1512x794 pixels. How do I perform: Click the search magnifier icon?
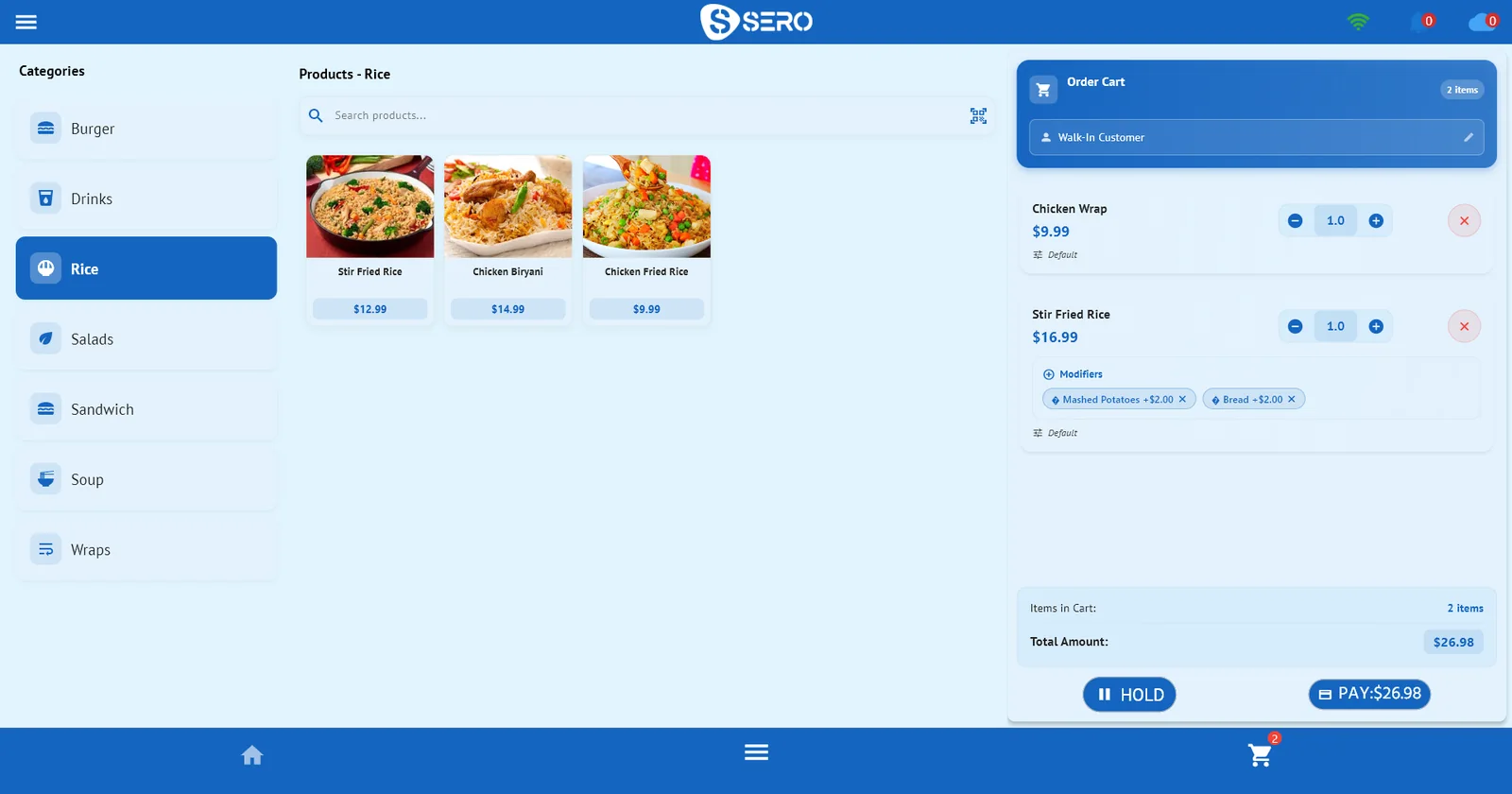point(316,115)
